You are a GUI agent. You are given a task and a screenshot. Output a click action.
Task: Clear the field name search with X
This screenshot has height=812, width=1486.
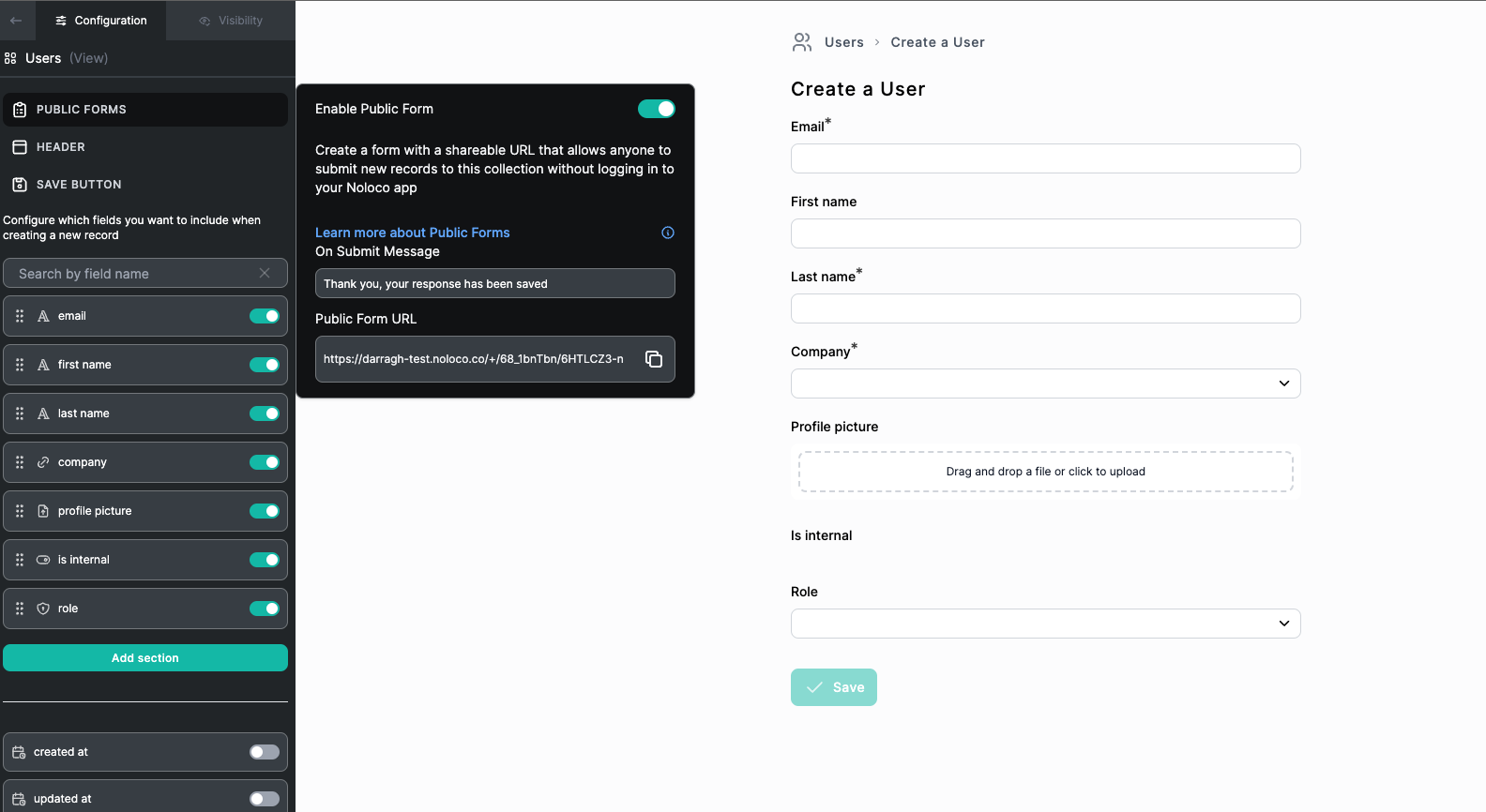coord(265,273)
